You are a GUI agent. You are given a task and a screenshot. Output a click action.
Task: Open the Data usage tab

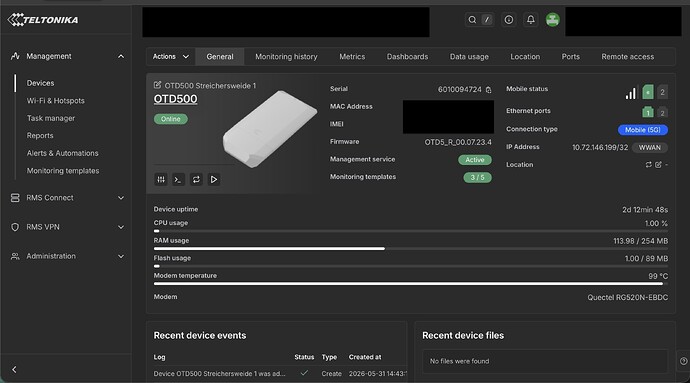point(469,56)
